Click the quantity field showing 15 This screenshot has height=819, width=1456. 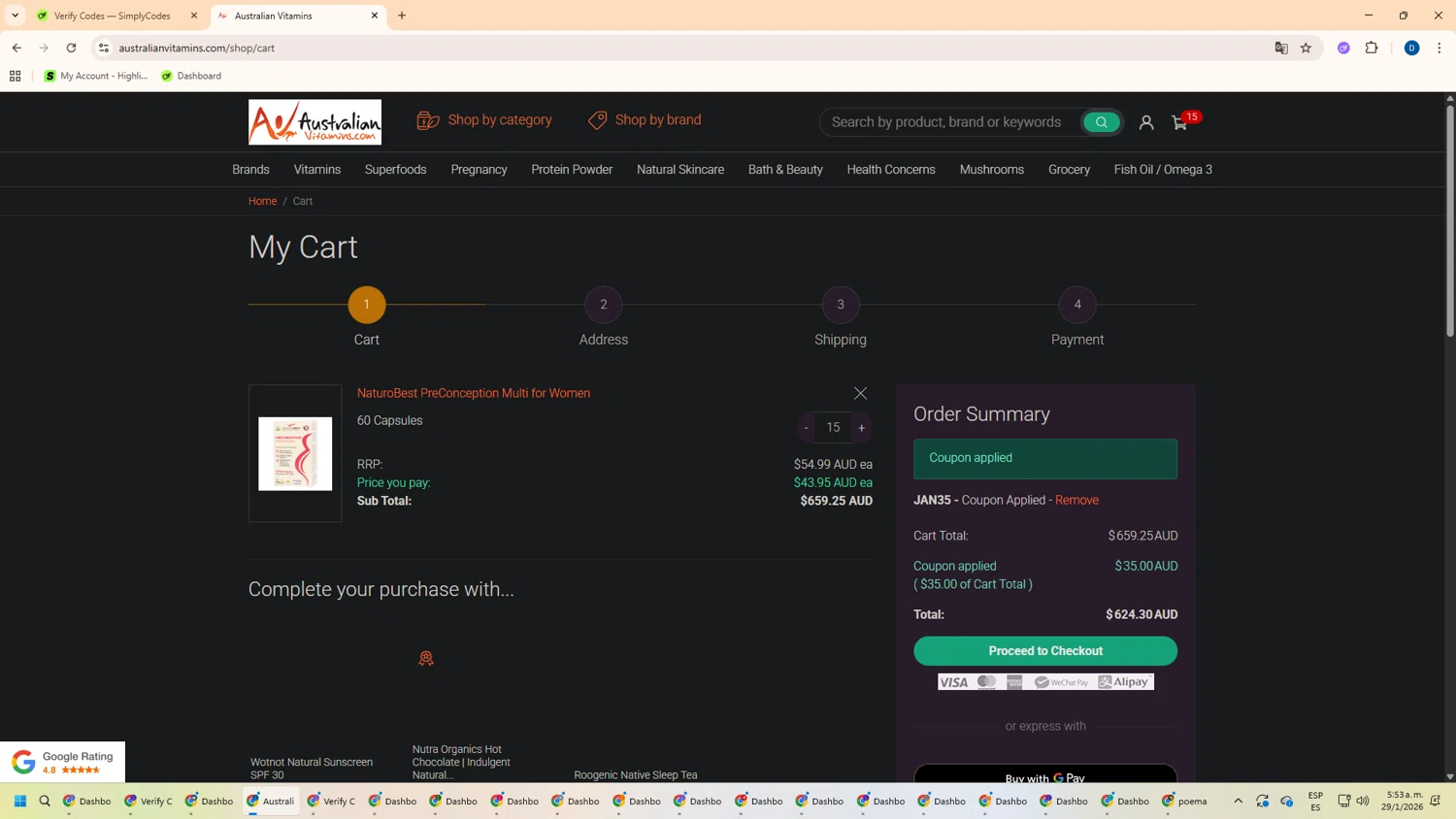pyautogui.click(x=833, y=428)
